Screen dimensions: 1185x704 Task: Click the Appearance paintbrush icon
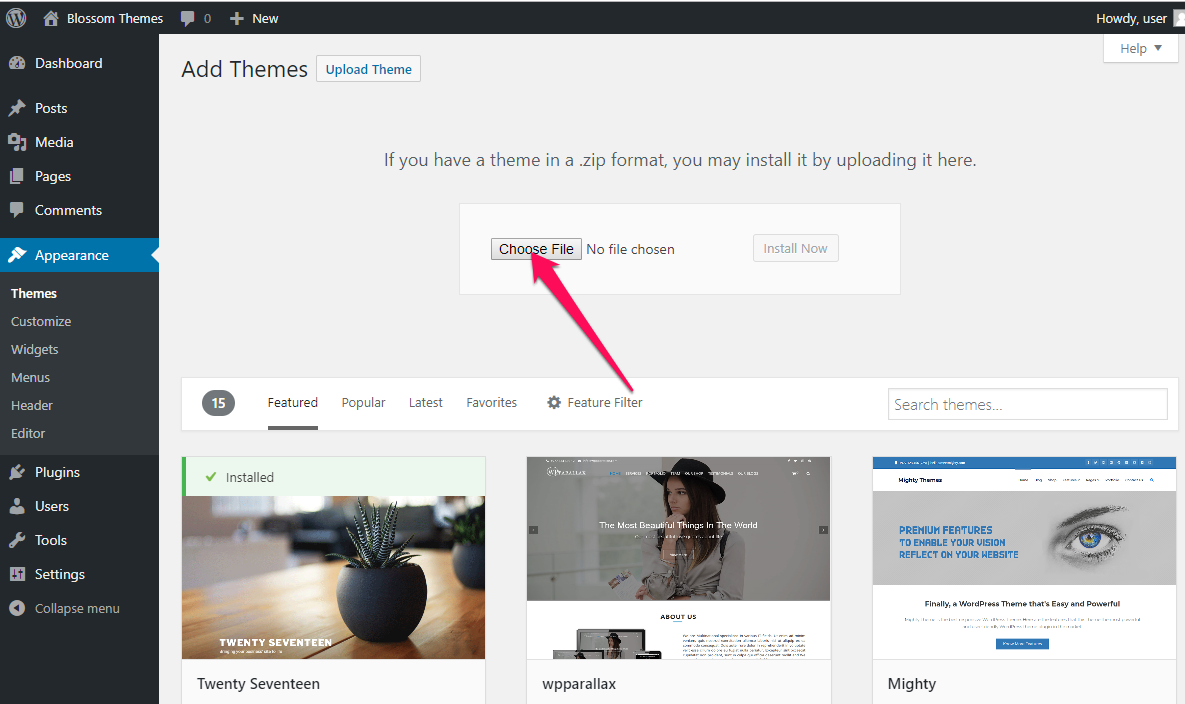(17, 255)
